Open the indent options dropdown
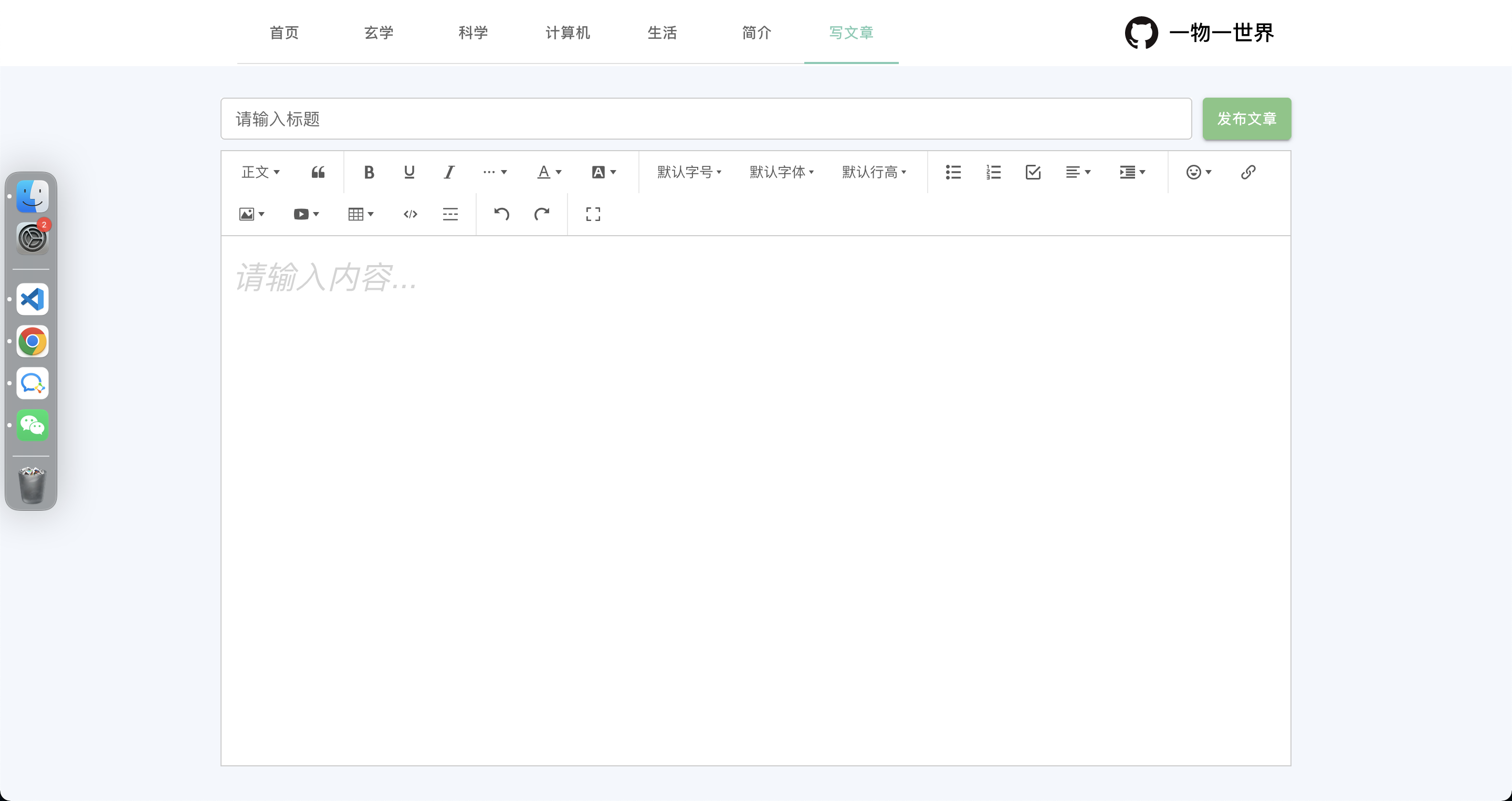This screenshot has width=1512, height=801. (1133, 172)
